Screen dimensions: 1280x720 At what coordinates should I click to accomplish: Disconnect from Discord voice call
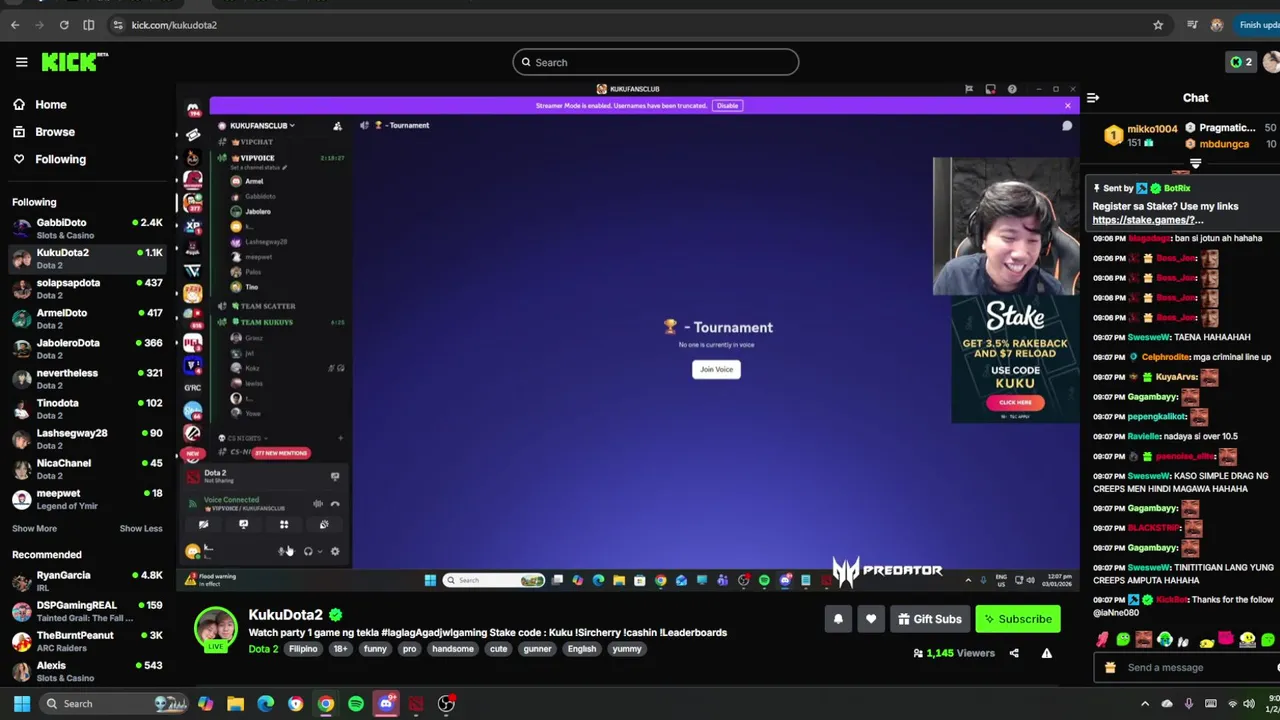335,504
